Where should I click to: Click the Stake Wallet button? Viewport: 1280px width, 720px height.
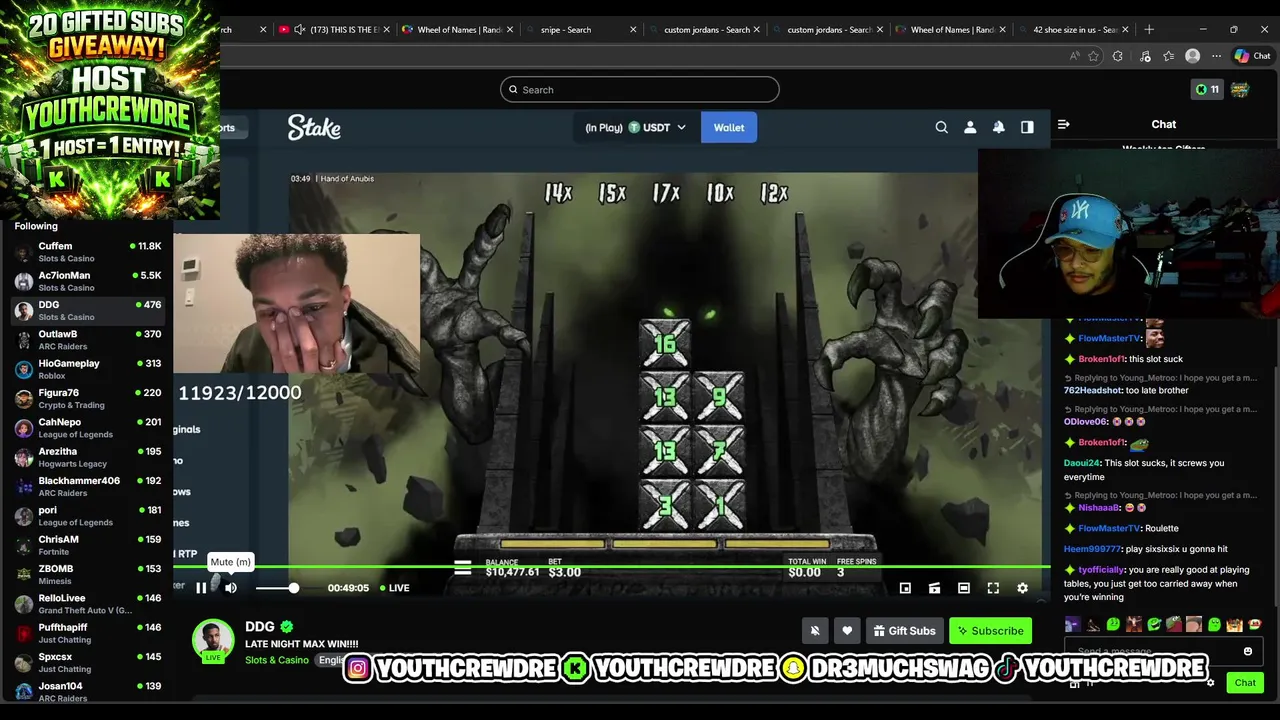pyautogui.click(x=729, y=128)
